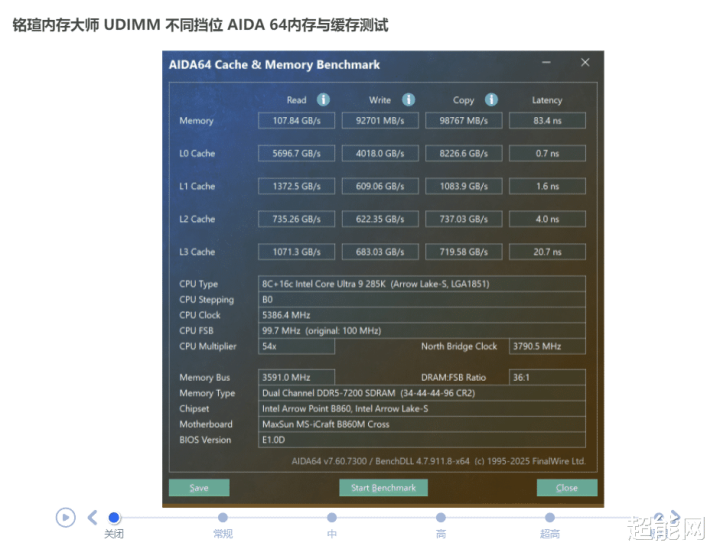Click the Close button in AIDA64
This screenshot has height=559, width=720.
point(567,487)
